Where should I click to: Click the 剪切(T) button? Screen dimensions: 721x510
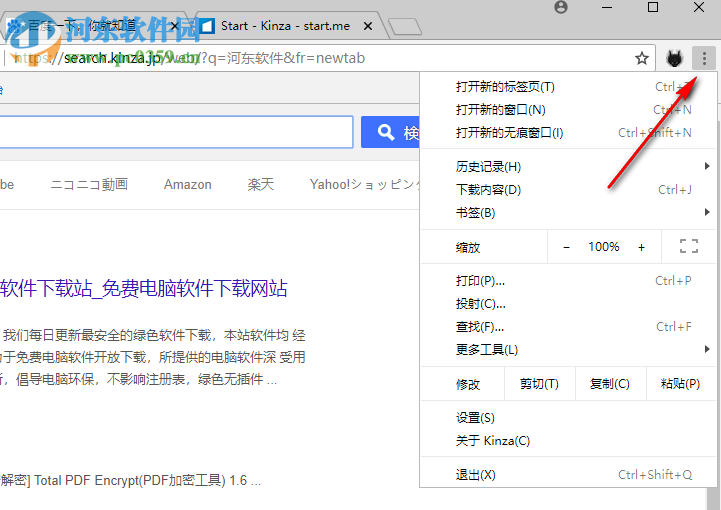[539, 384]
